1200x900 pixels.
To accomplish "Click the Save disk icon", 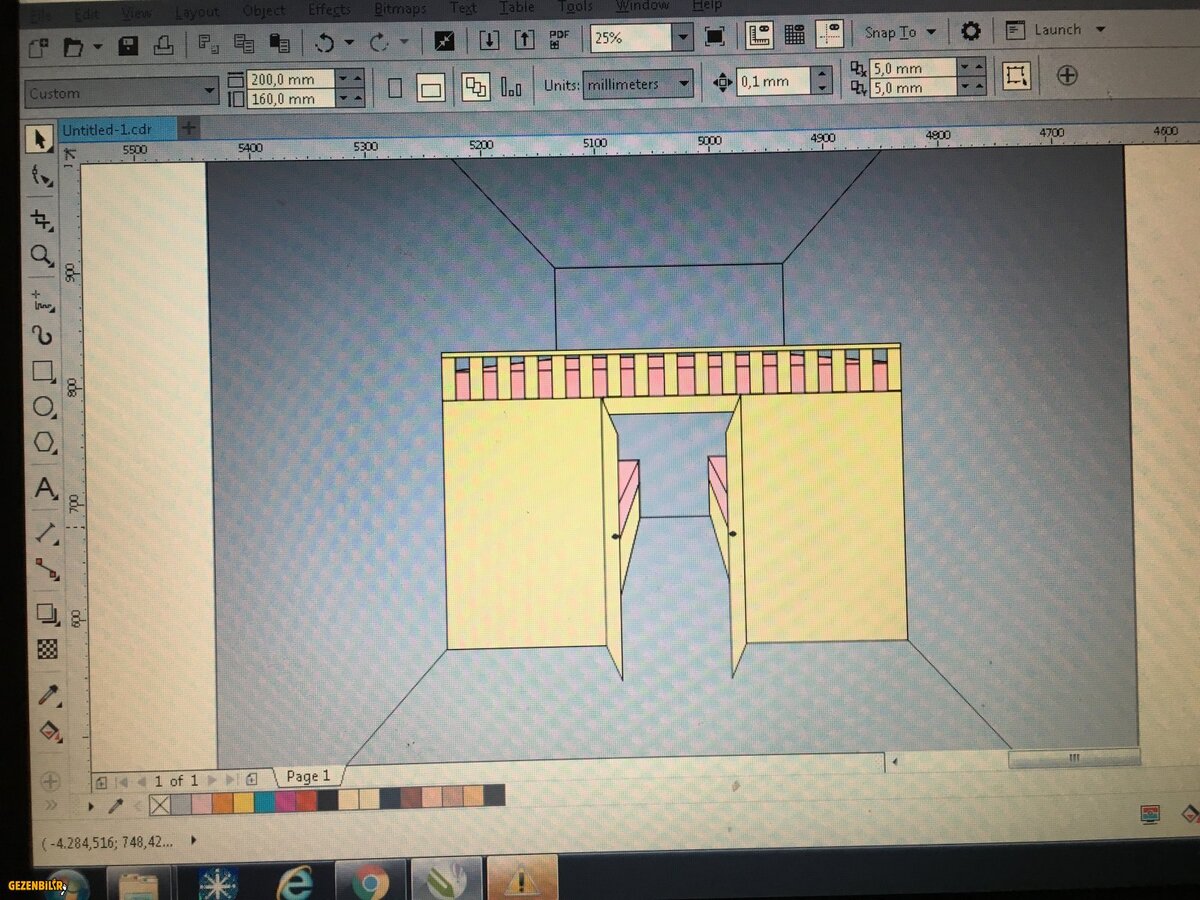I will coord(128,46).
